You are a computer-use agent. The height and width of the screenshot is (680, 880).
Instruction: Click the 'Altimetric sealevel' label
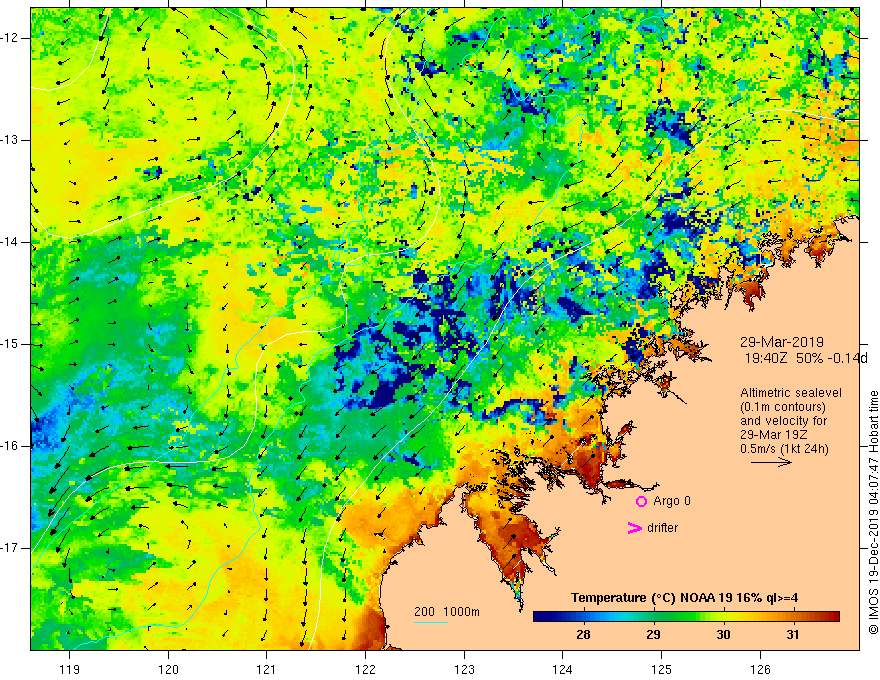click(x=791, y=393)
